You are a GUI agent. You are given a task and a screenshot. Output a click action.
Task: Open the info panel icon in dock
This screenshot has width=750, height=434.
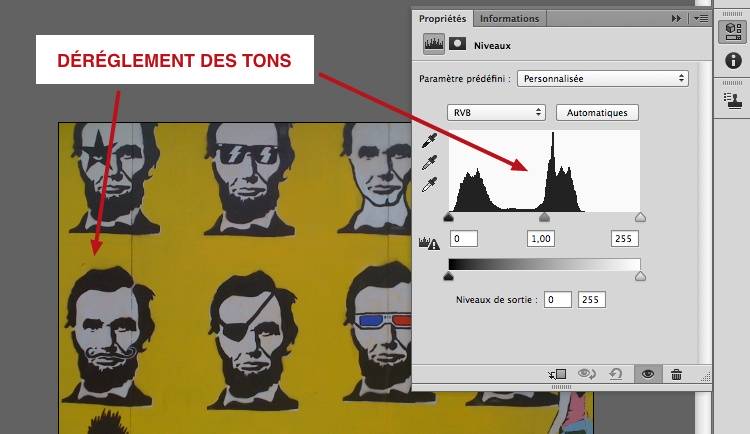coord(733,61)
